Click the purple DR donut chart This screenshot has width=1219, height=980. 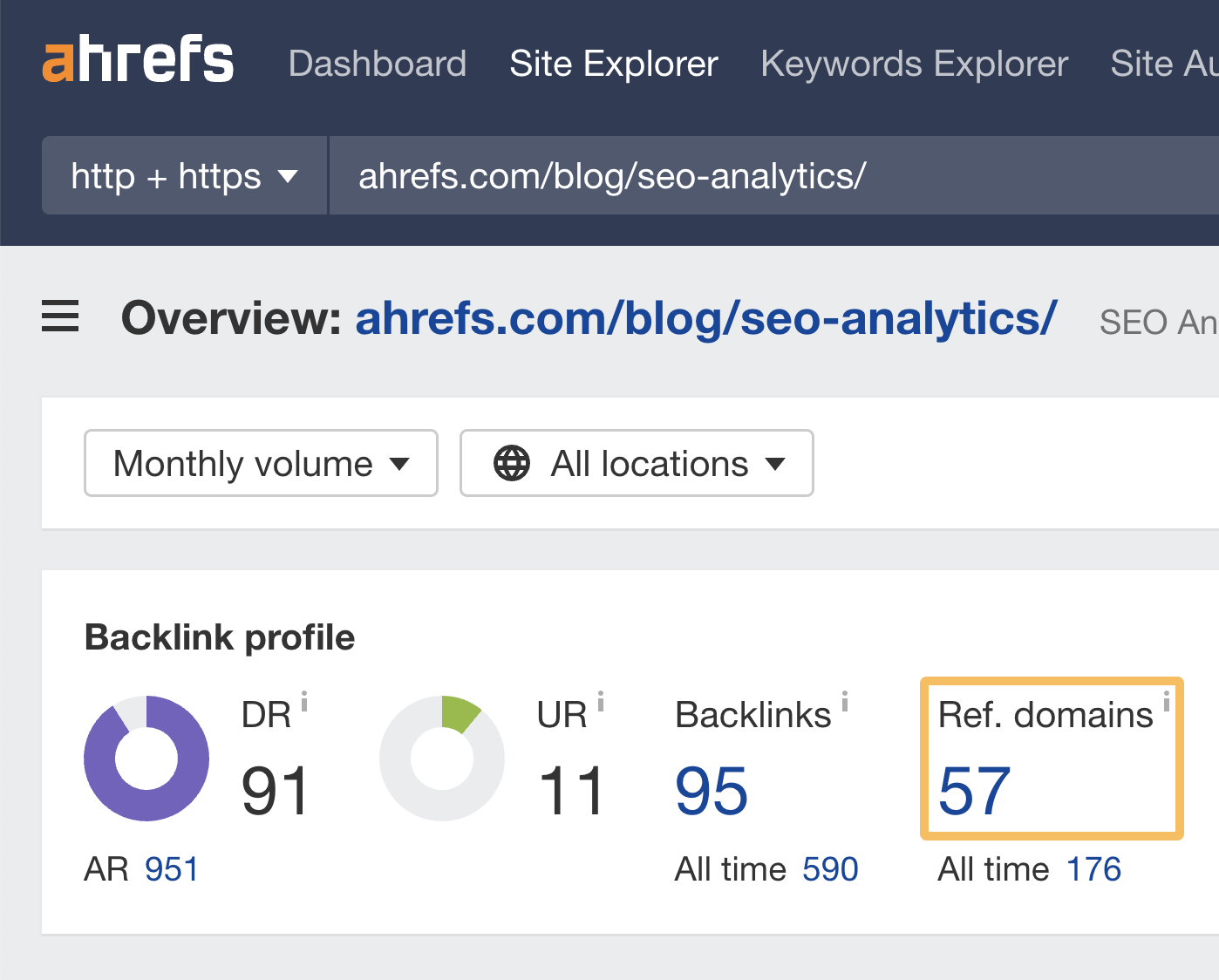(x=146, y=759)
